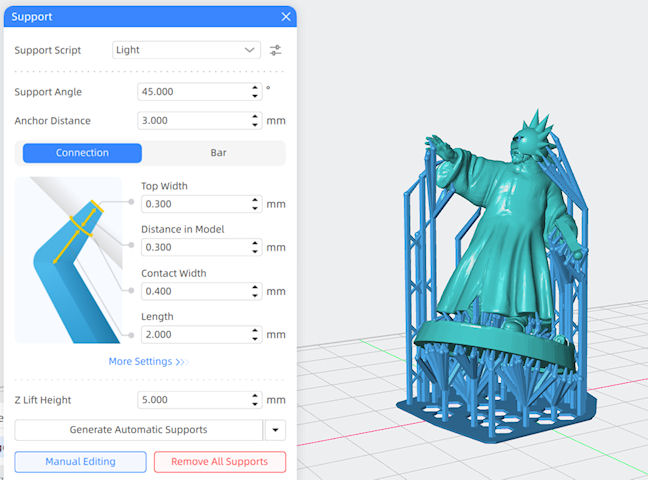Decrease the Contact Width stepper value
This screenshot has width=648, height=480.
(x=255, y=295)
